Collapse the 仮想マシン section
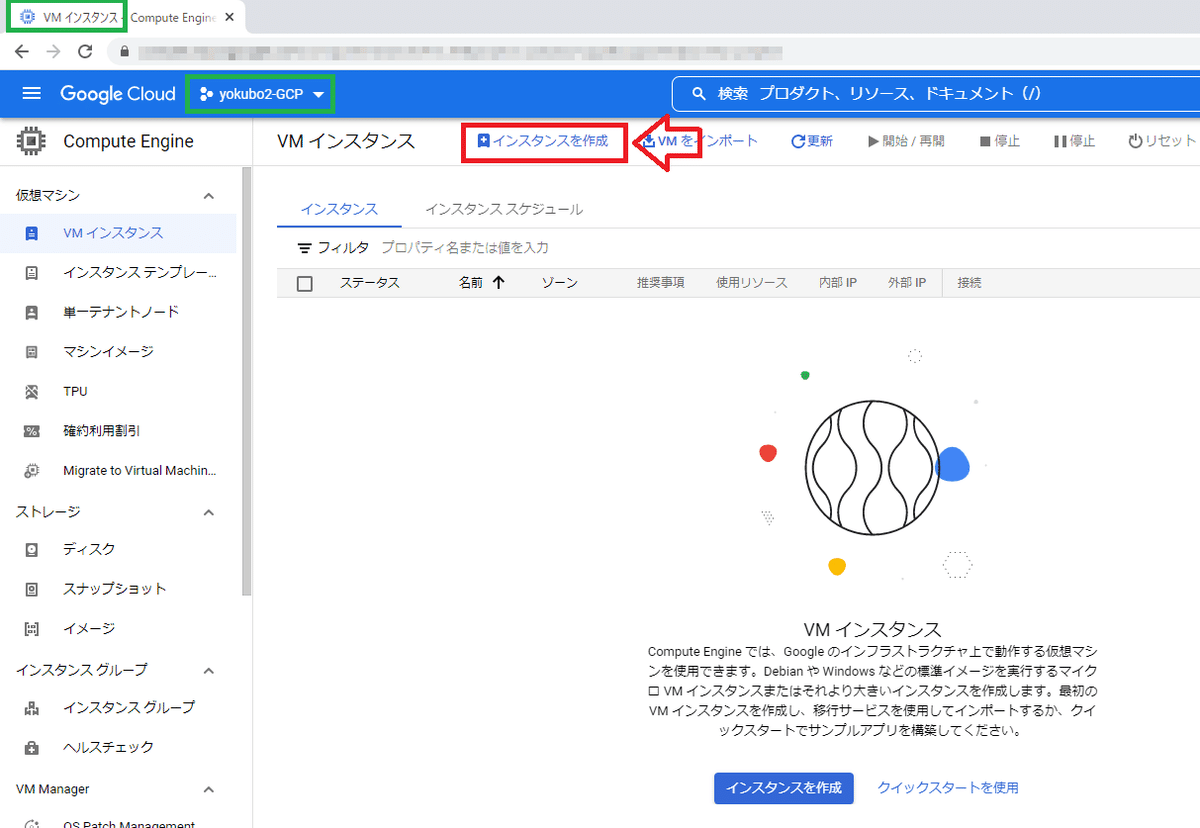1200x828 pixels. (209, 196)
